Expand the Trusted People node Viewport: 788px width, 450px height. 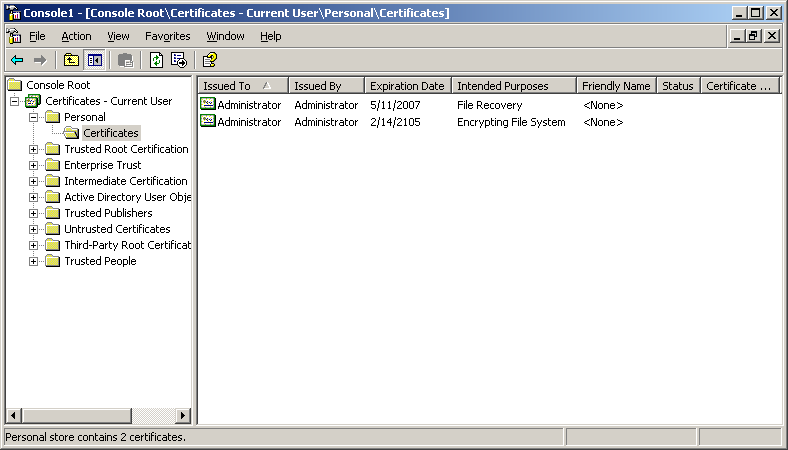coord(33,261)
